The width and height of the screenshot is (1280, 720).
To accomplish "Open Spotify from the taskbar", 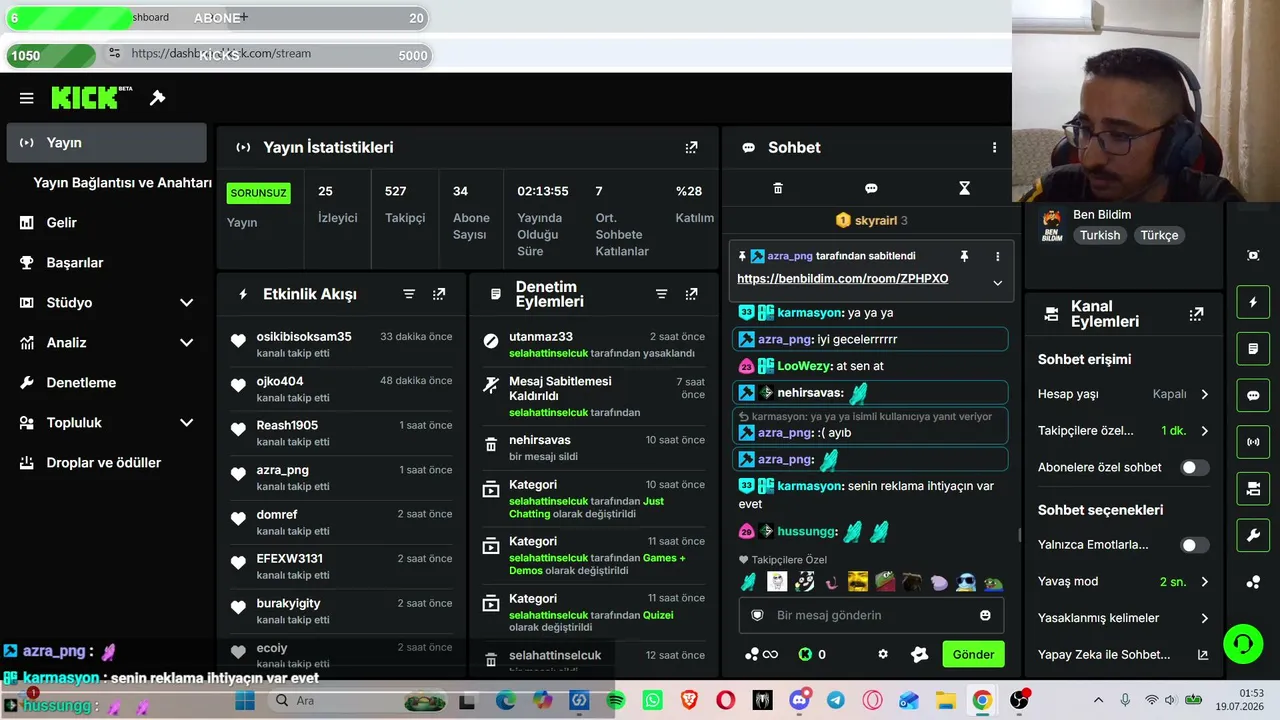I will tap(616, 701).
